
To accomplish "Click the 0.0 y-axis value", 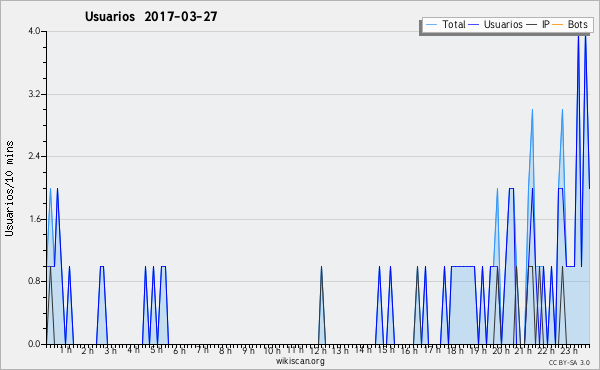I will click(x=34, y=344).
